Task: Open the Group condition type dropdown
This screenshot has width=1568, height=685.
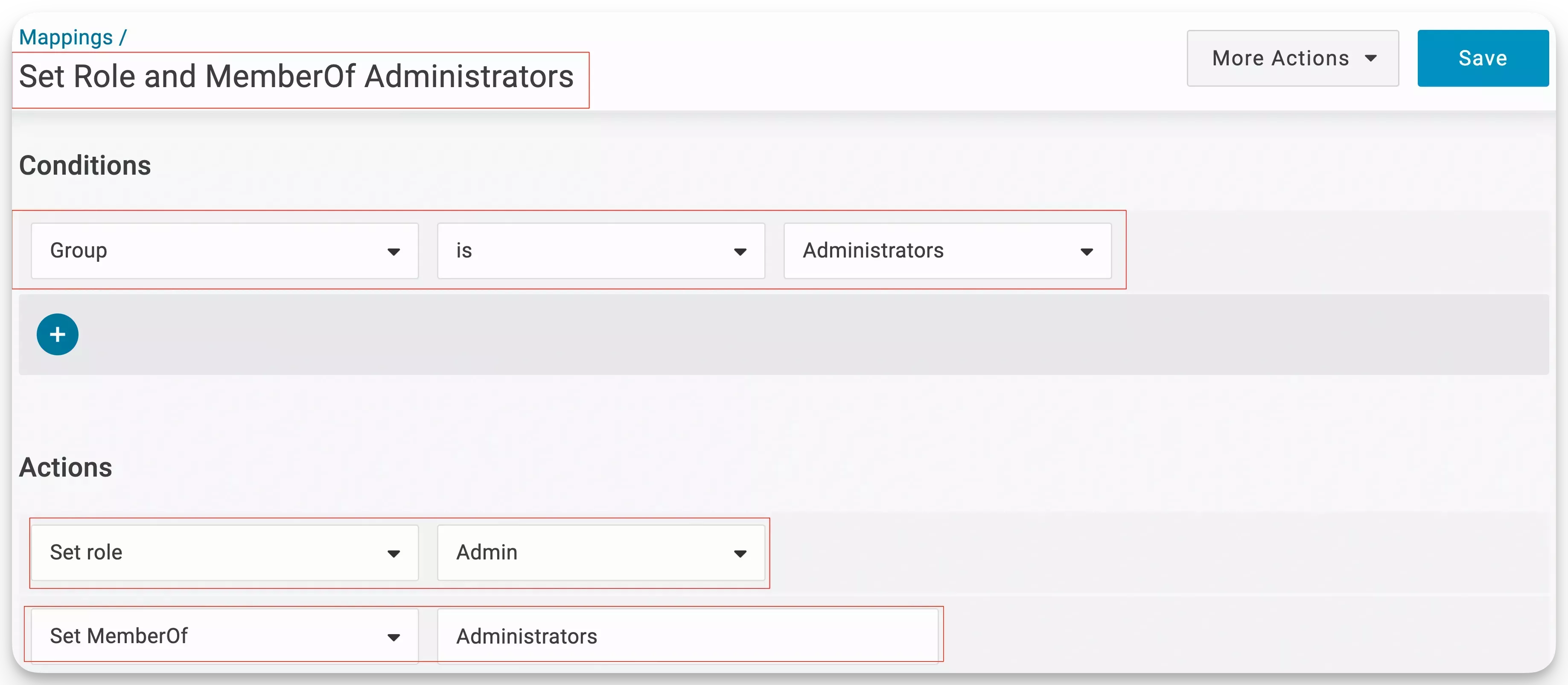Action: coord(224,251)
